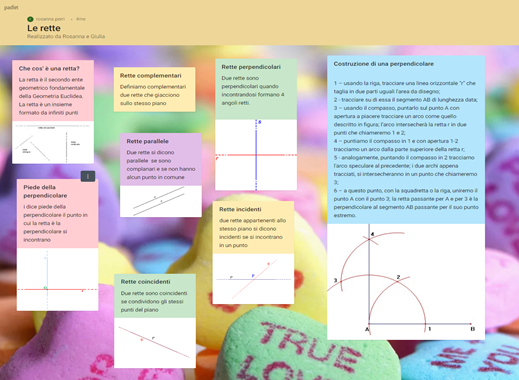Click the Costruzione instructions body text

pyautogui.click(x=406, y=149)
